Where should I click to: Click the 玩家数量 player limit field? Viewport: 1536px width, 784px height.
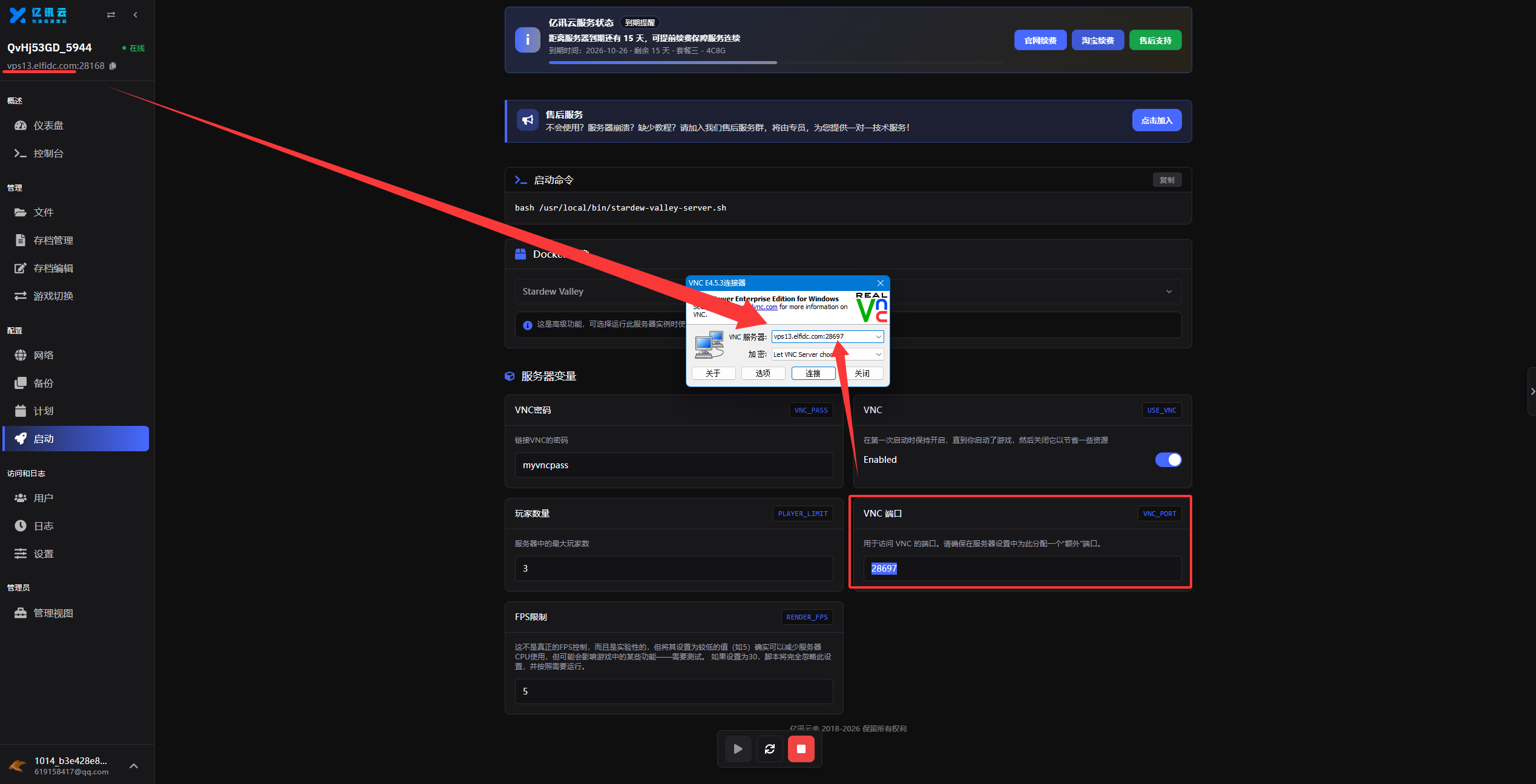point(674,569)
